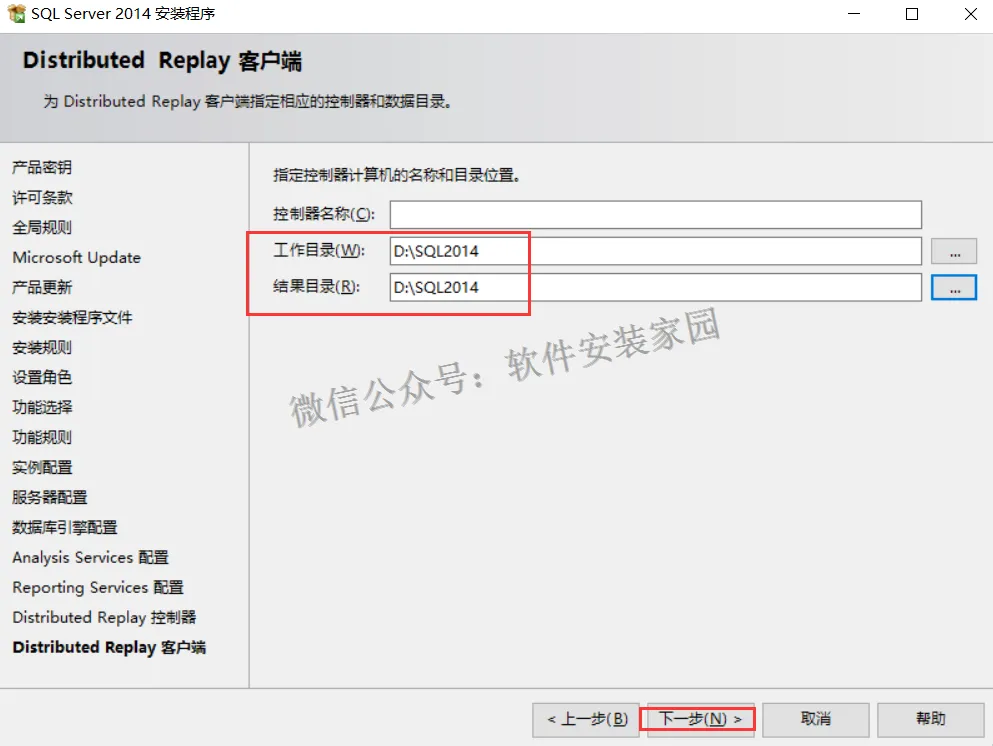
Task: Select 功能选择 step in sidebar
Action: pyautogui.click(x=42, y=407)
